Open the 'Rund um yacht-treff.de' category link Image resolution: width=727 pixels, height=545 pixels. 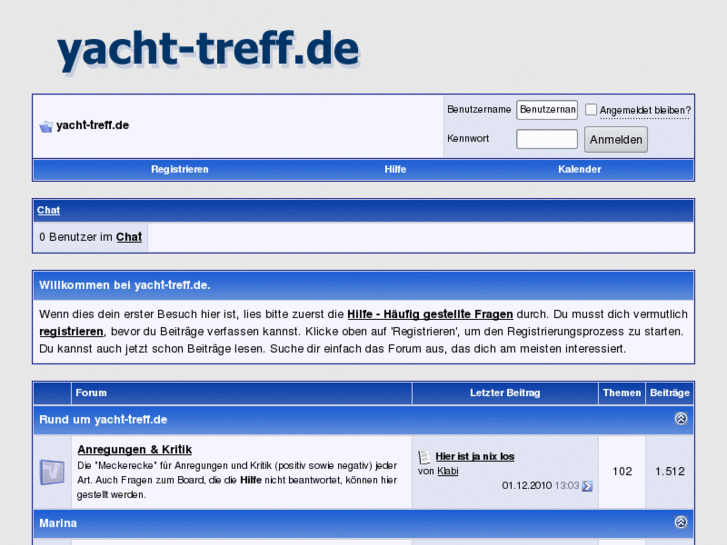[x=103, y=420]
